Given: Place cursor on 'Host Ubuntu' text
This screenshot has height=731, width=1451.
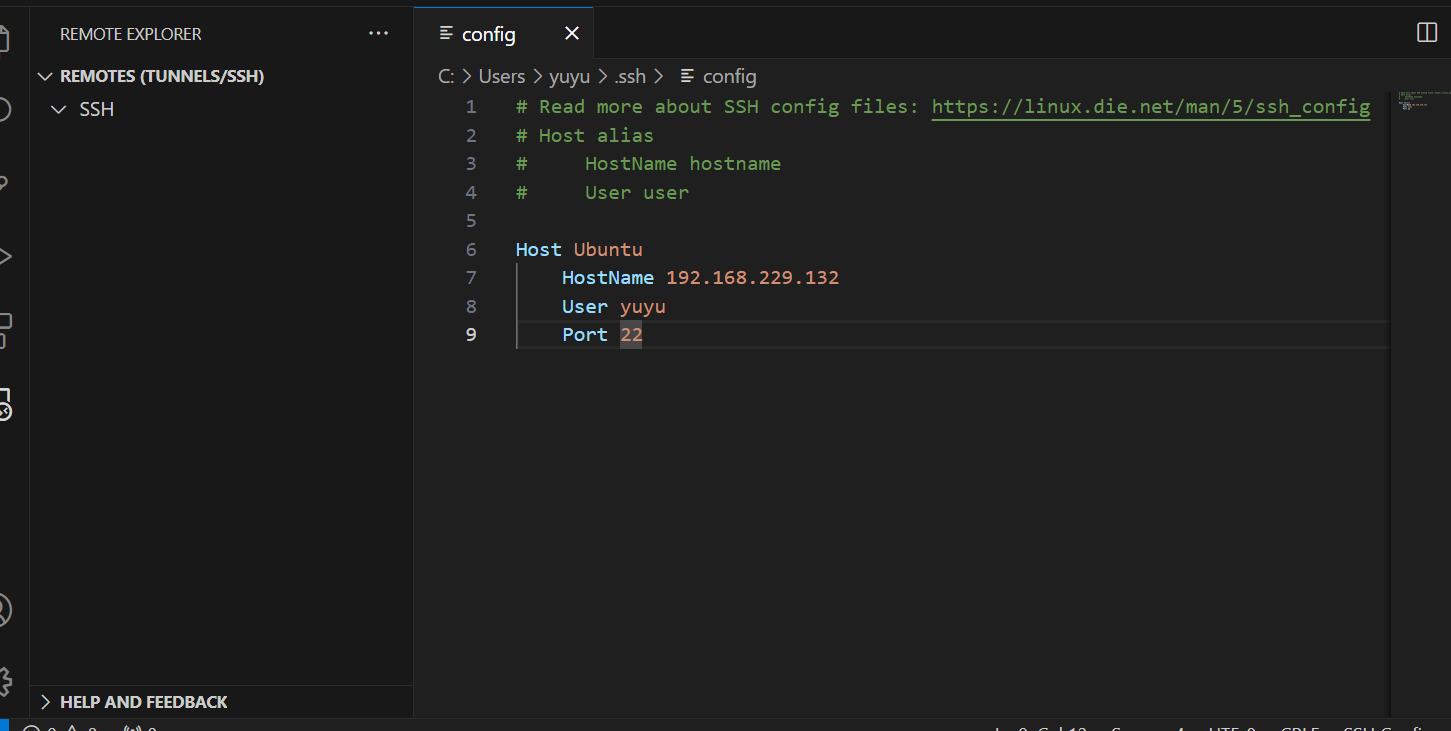Looking at the screenshot, I should 579,249.
